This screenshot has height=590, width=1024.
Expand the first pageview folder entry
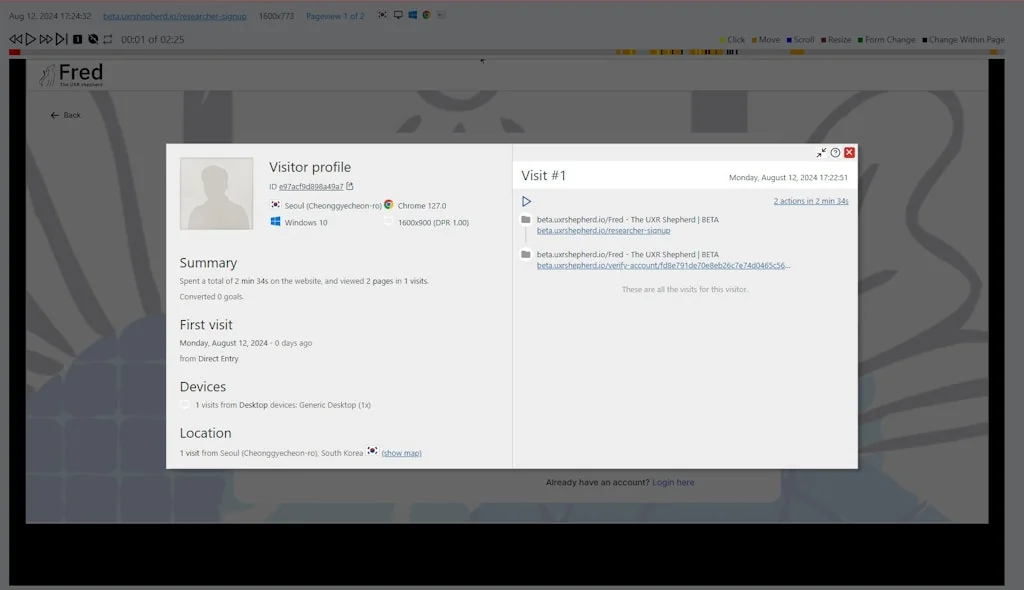coord(526,220)
